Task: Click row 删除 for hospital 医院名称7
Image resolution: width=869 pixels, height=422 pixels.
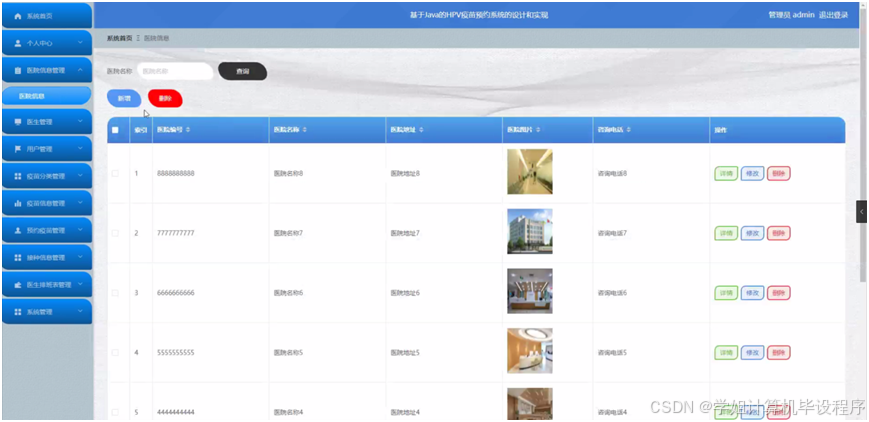Action: coord(779,233)
